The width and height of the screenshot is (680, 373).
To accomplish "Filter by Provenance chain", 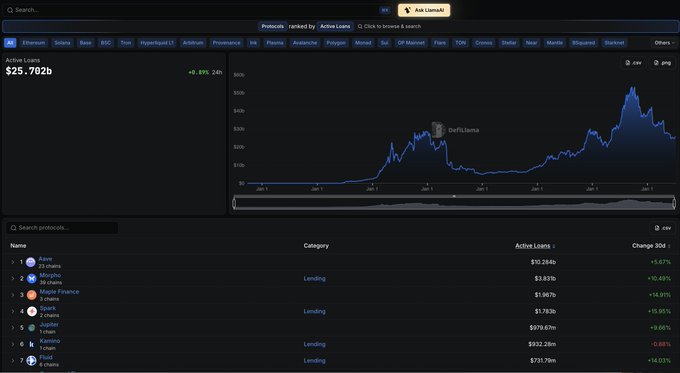I will pyautogui.click(x=226, y=43).
